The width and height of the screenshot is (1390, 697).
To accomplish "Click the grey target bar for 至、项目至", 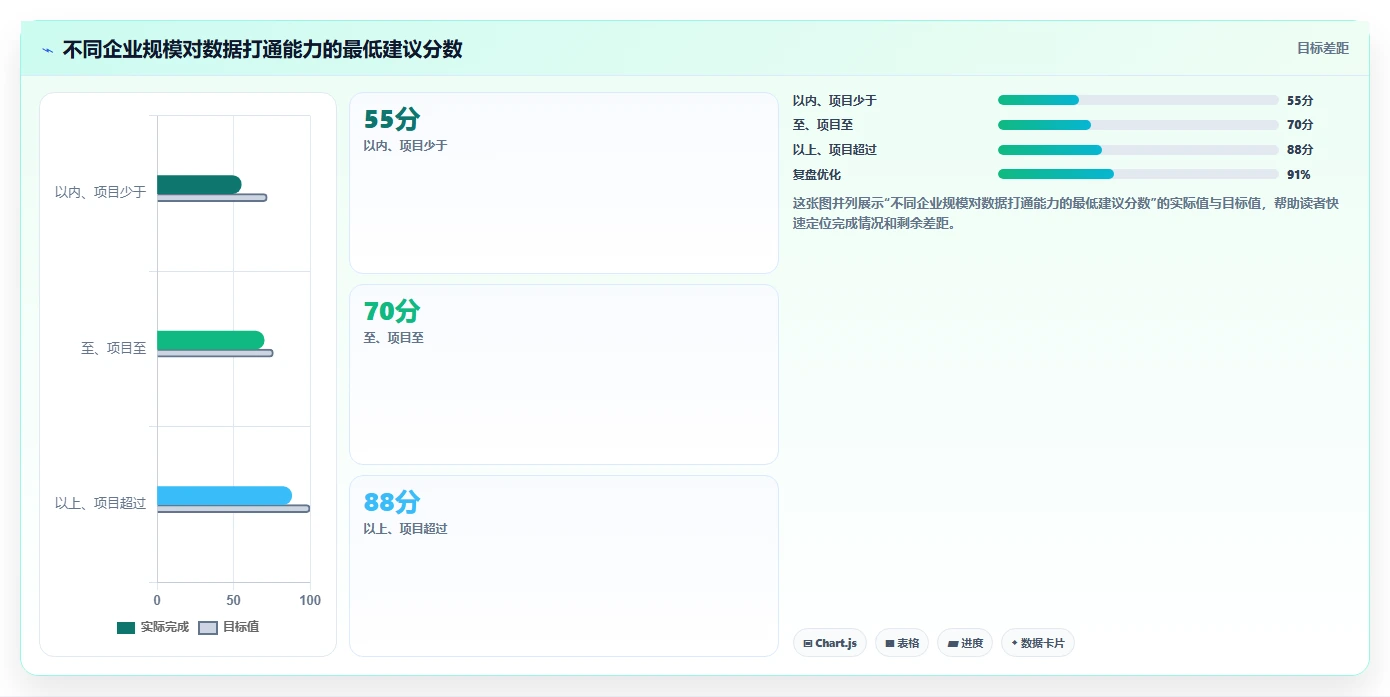I will point(215,353).
